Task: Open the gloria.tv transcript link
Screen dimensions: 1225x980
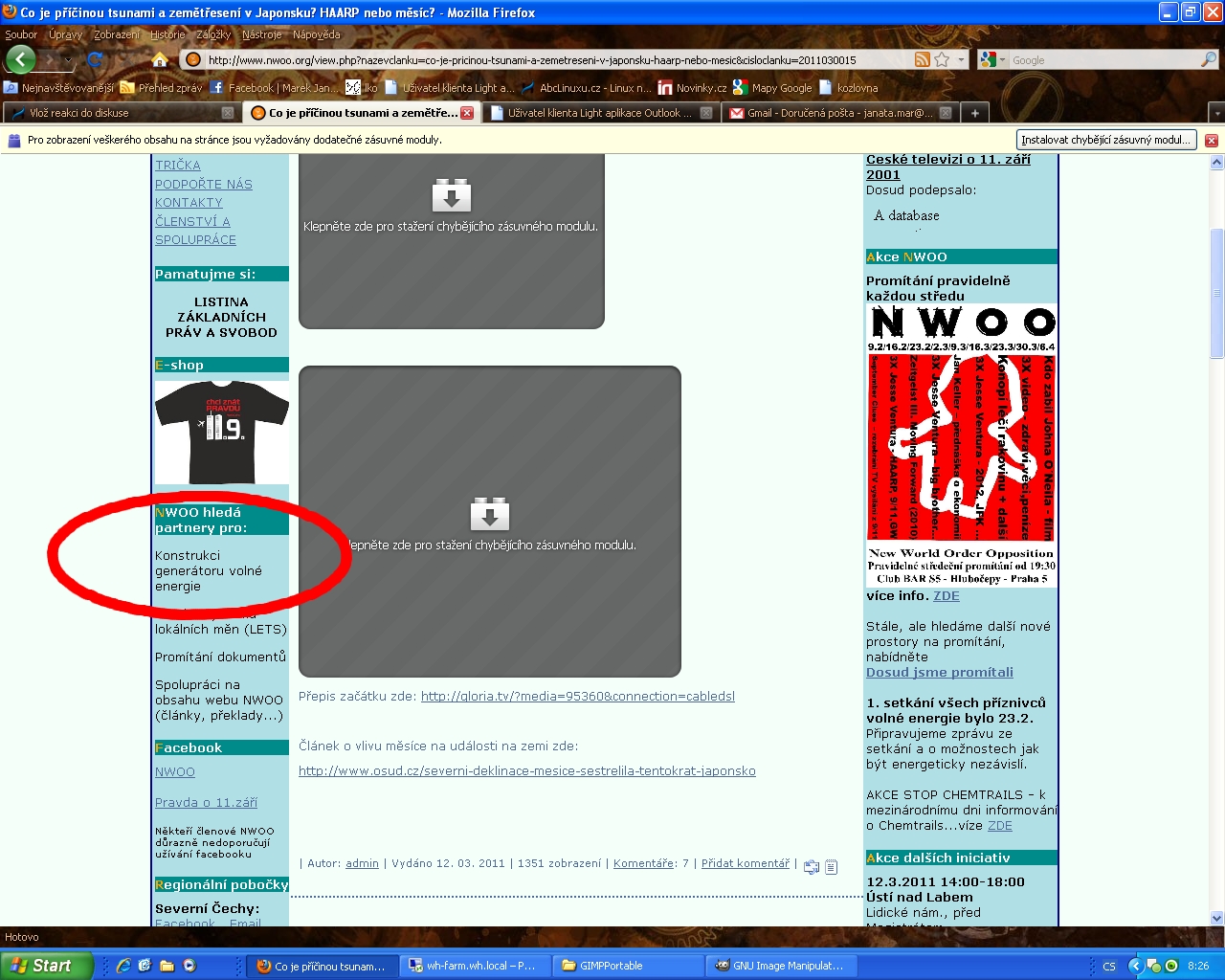Action: (x=578, y=696)
